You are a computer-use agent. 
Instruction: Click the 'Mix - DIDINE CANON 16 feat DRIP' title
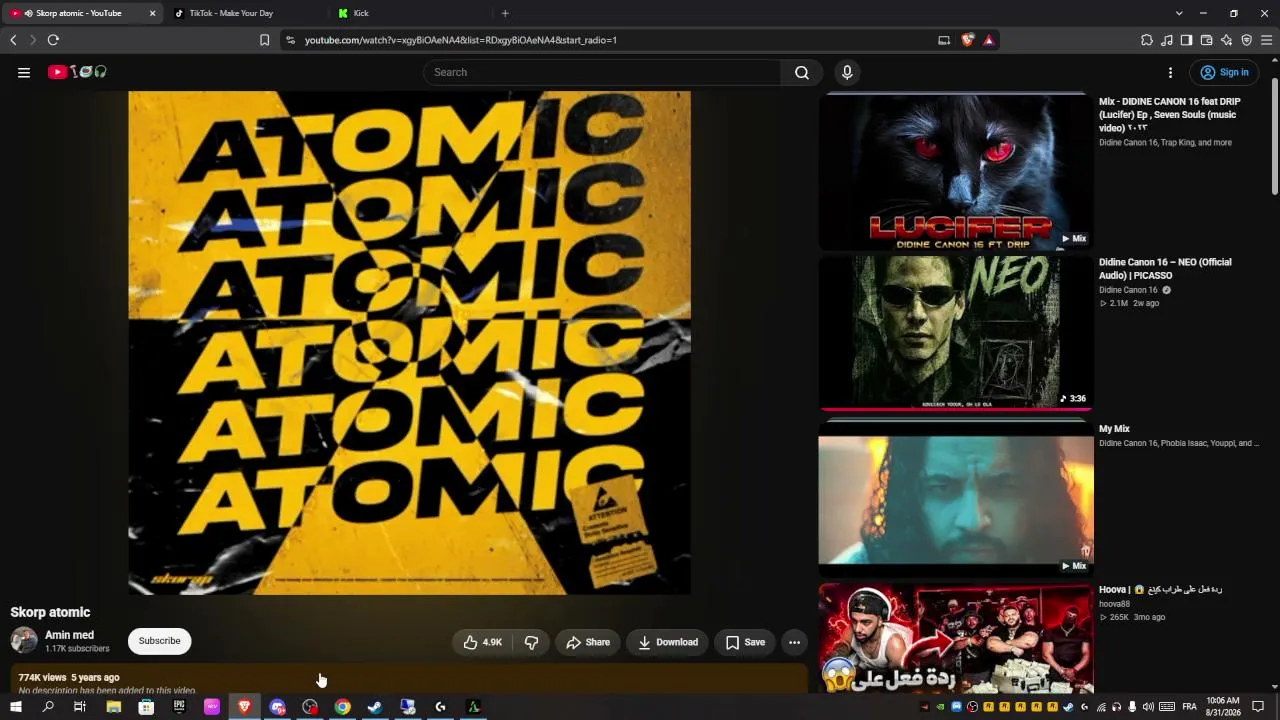[x=1169, y=115]
